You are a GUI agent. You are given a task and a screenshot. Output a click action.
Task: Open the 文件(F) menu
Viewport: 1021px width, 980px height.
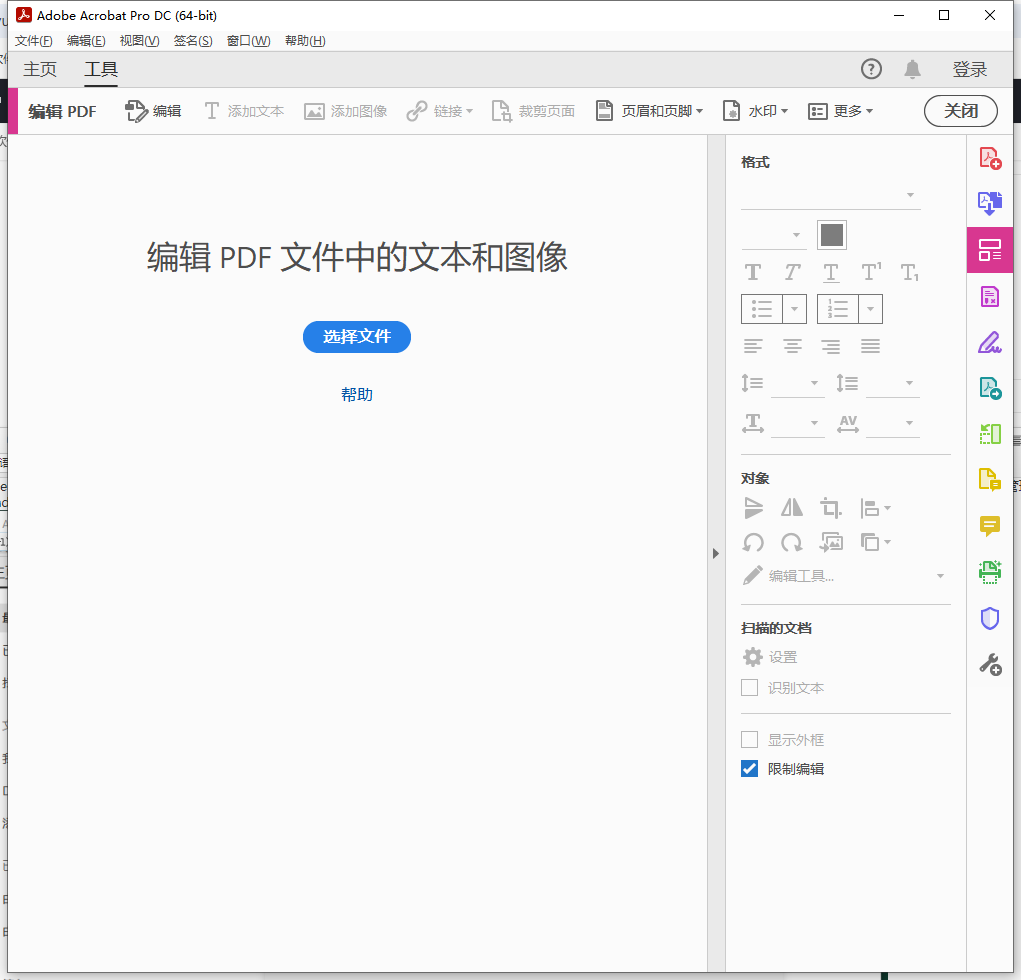[x=34, y=41]
